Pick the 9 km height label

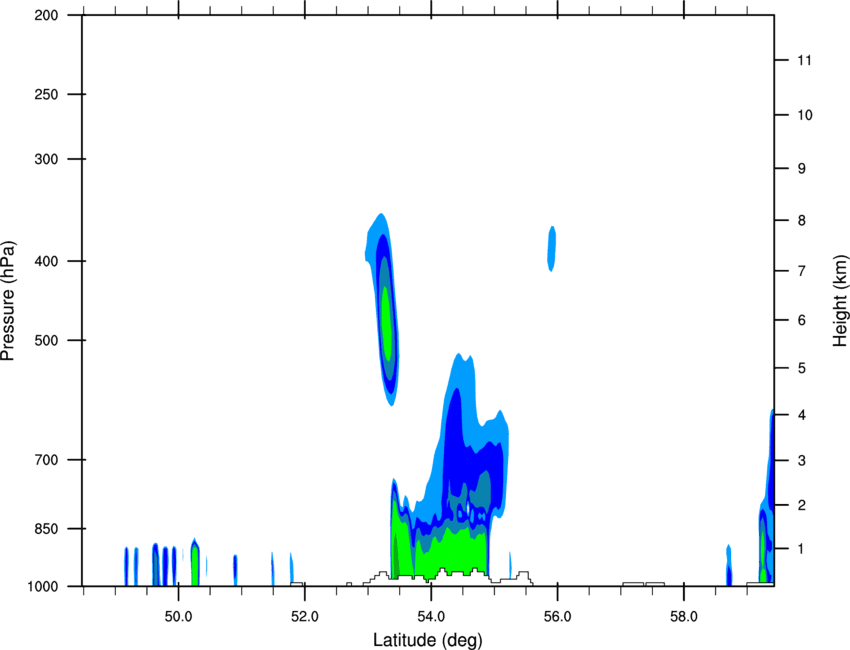pyautogui.click(x=802, y=169)
